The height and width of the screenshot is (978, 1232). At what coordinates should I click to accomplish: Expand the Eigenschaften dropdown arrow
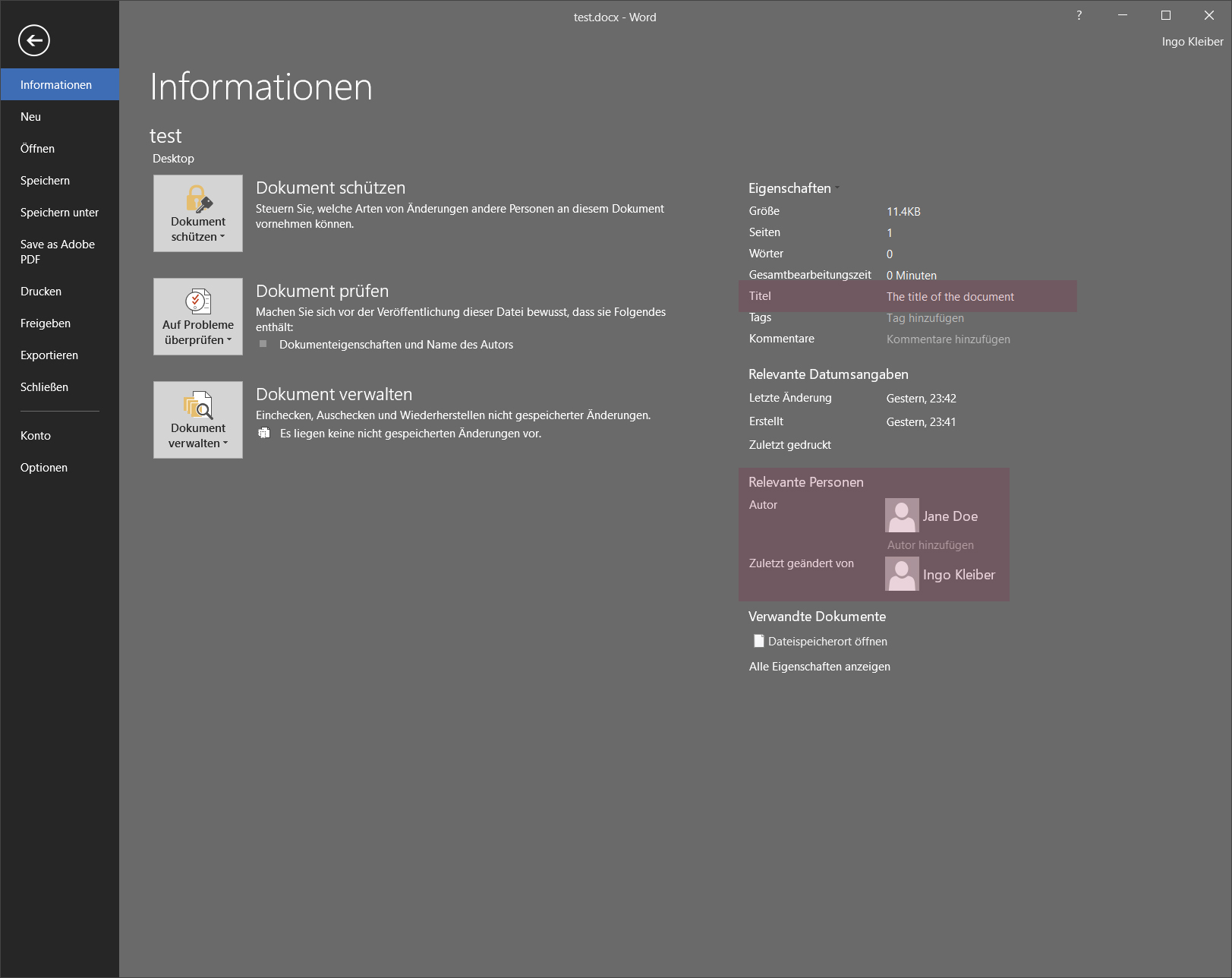(x=837, y=188)
